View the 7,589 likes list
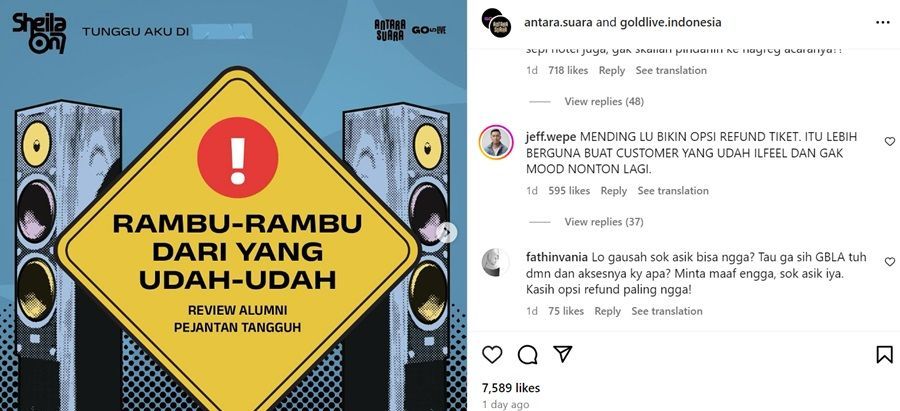900x411 pixels. 511,388
